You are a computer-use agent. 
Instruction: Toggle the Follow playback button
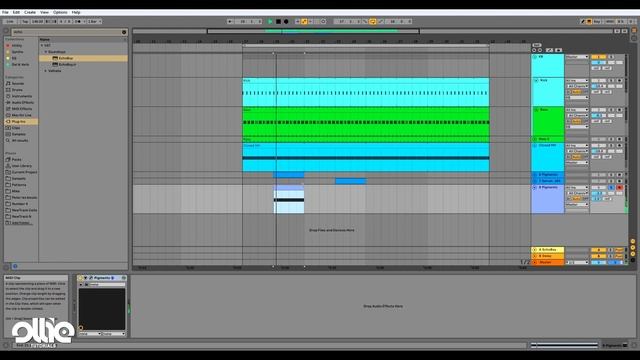[230, 21]
